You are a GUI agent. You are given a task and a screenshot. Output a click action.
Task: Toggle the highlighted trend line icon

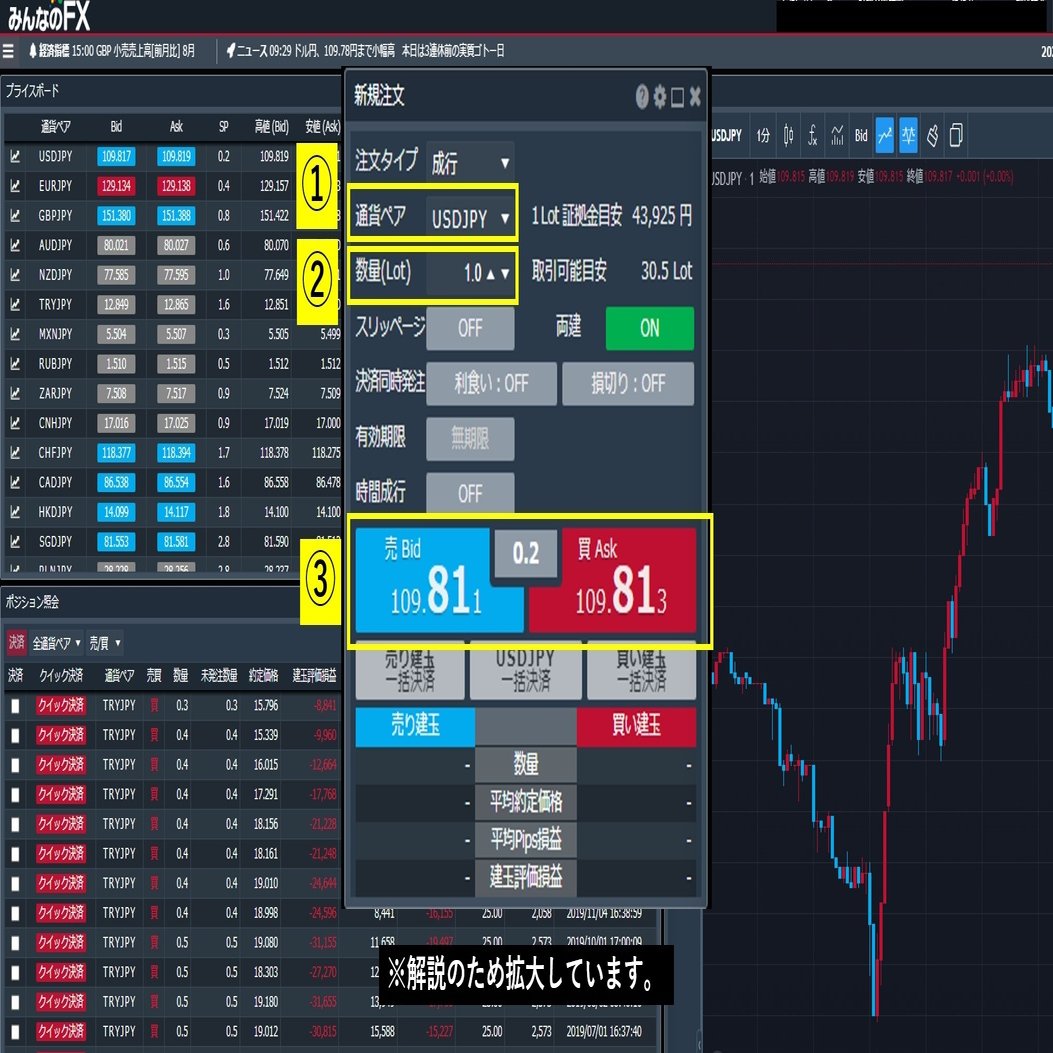pyautogui.click(x=884, y=136)
